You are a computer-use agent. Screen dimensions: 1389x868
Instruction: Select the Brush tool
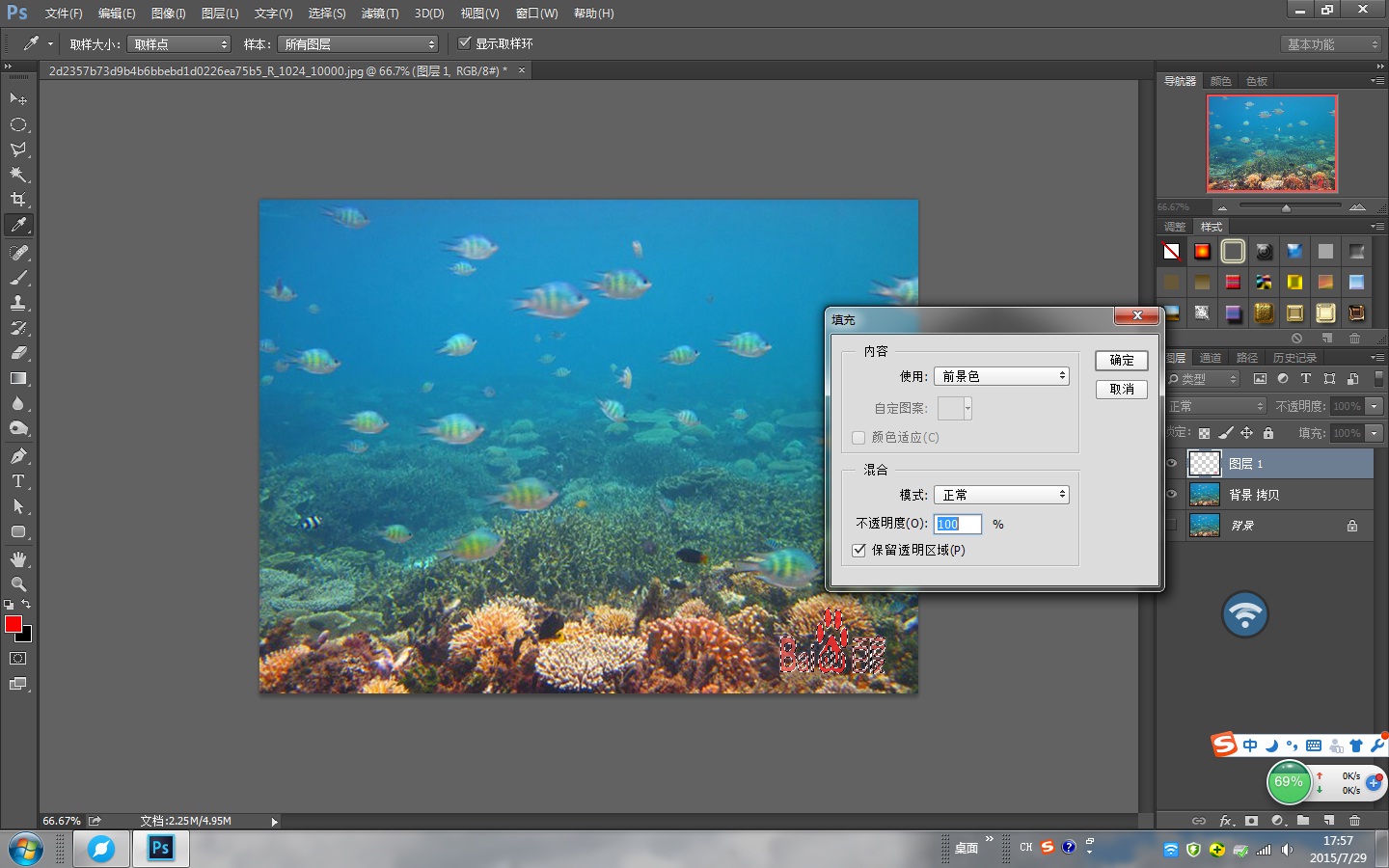pyautogui.click(x=18, y=278)
